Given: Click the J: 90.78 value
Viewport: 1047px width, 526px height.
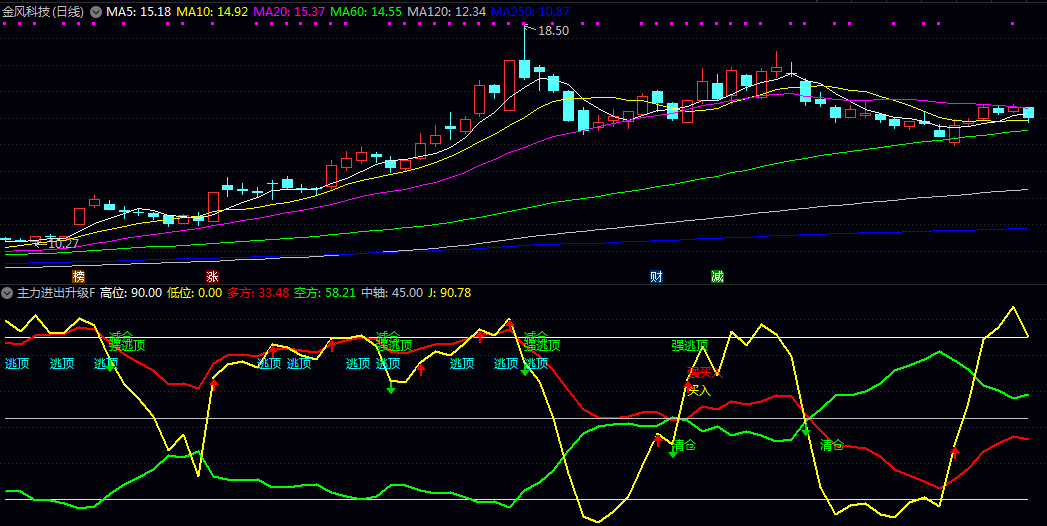Looking at the screenshot, I should pyautogui.click(x=450, y=292).
